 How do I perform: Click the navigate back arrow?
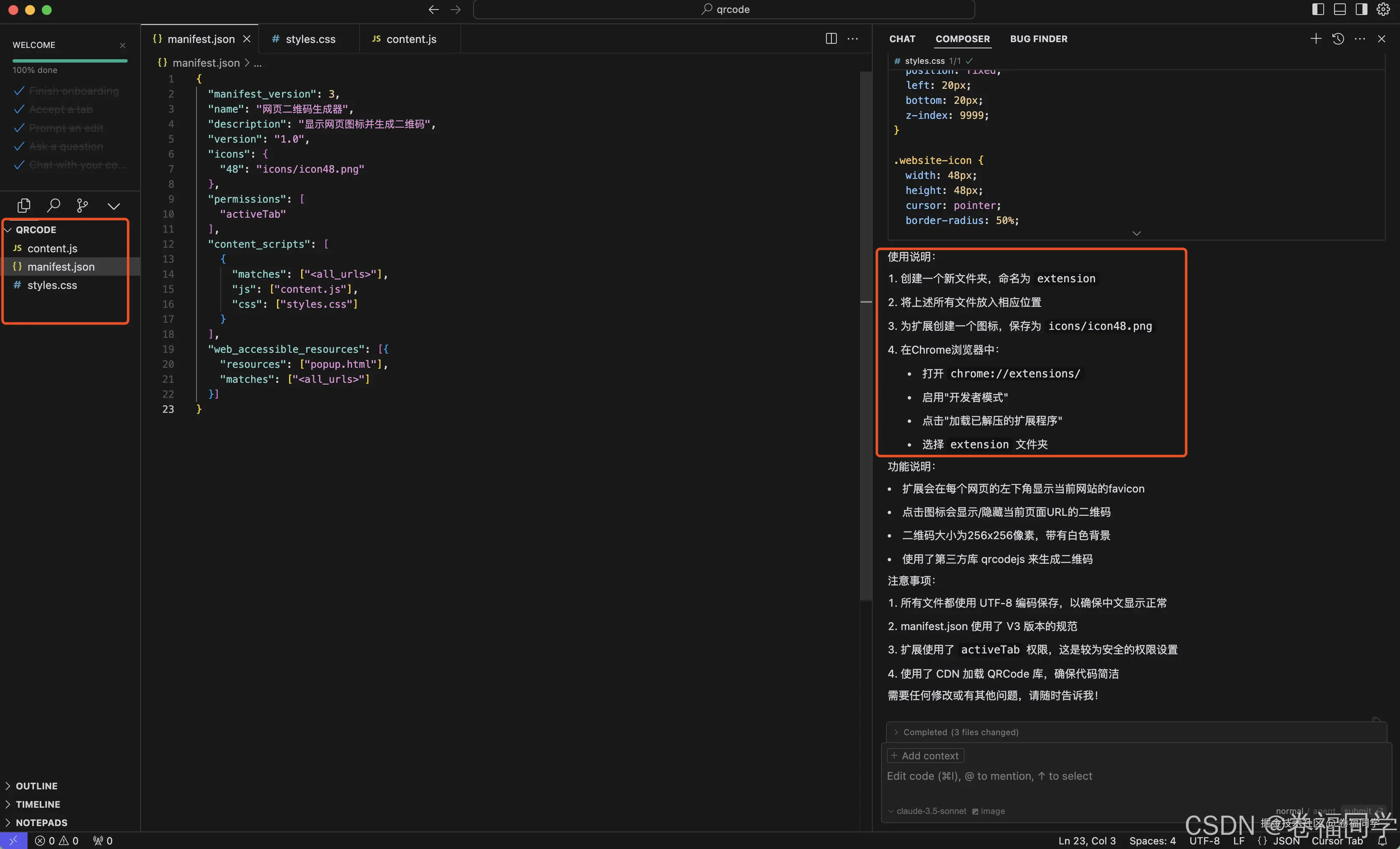(x=433, y=9)
